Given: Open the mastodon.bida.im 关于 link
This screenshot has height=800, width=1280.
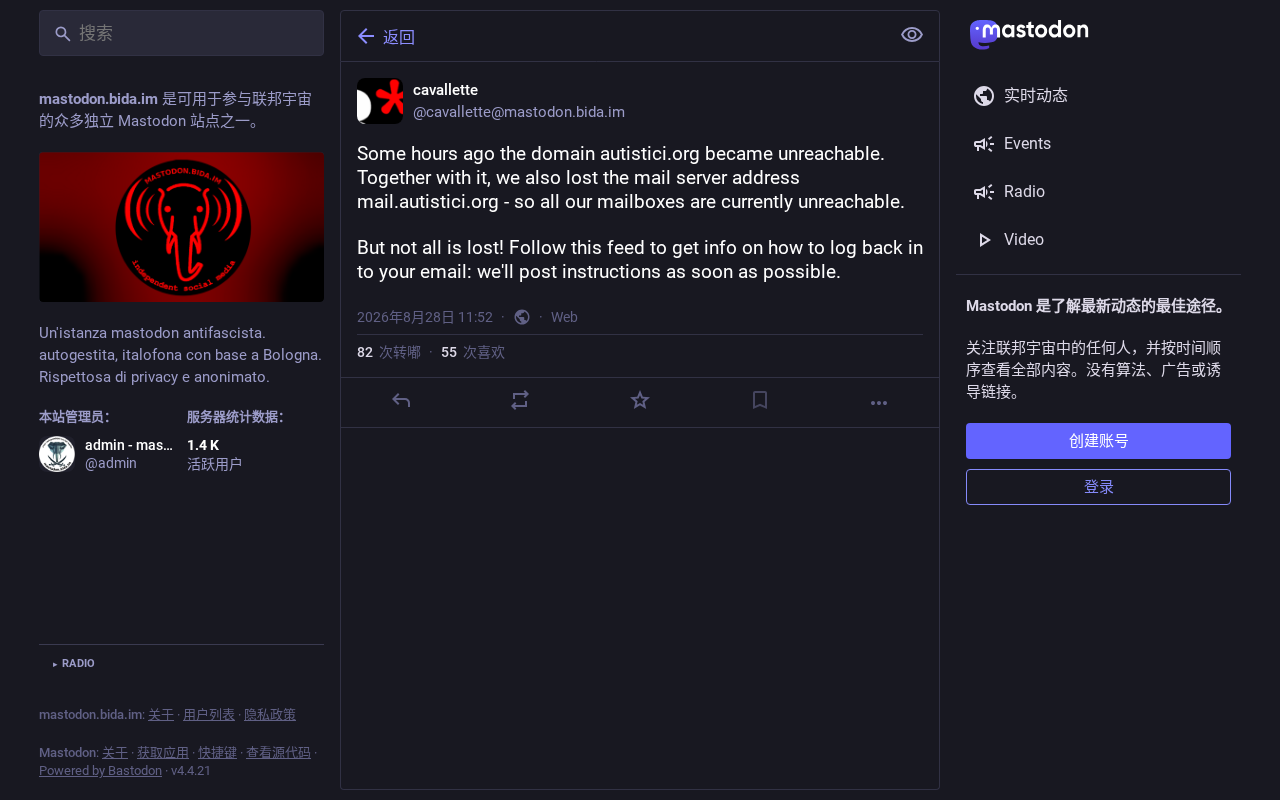Looking at the screenshot, I should [161, 714].
